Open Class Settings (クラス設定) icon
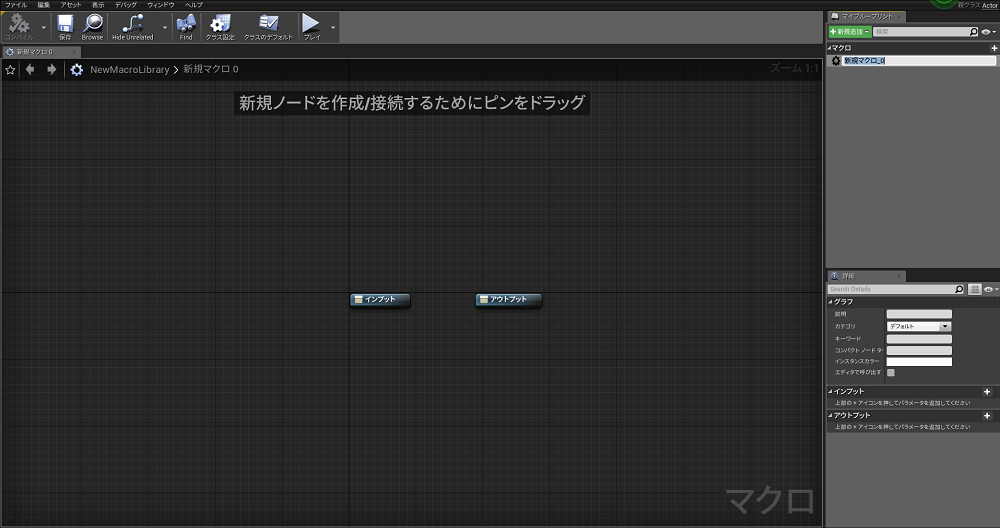1000x528 pixels. click(220, 27)
